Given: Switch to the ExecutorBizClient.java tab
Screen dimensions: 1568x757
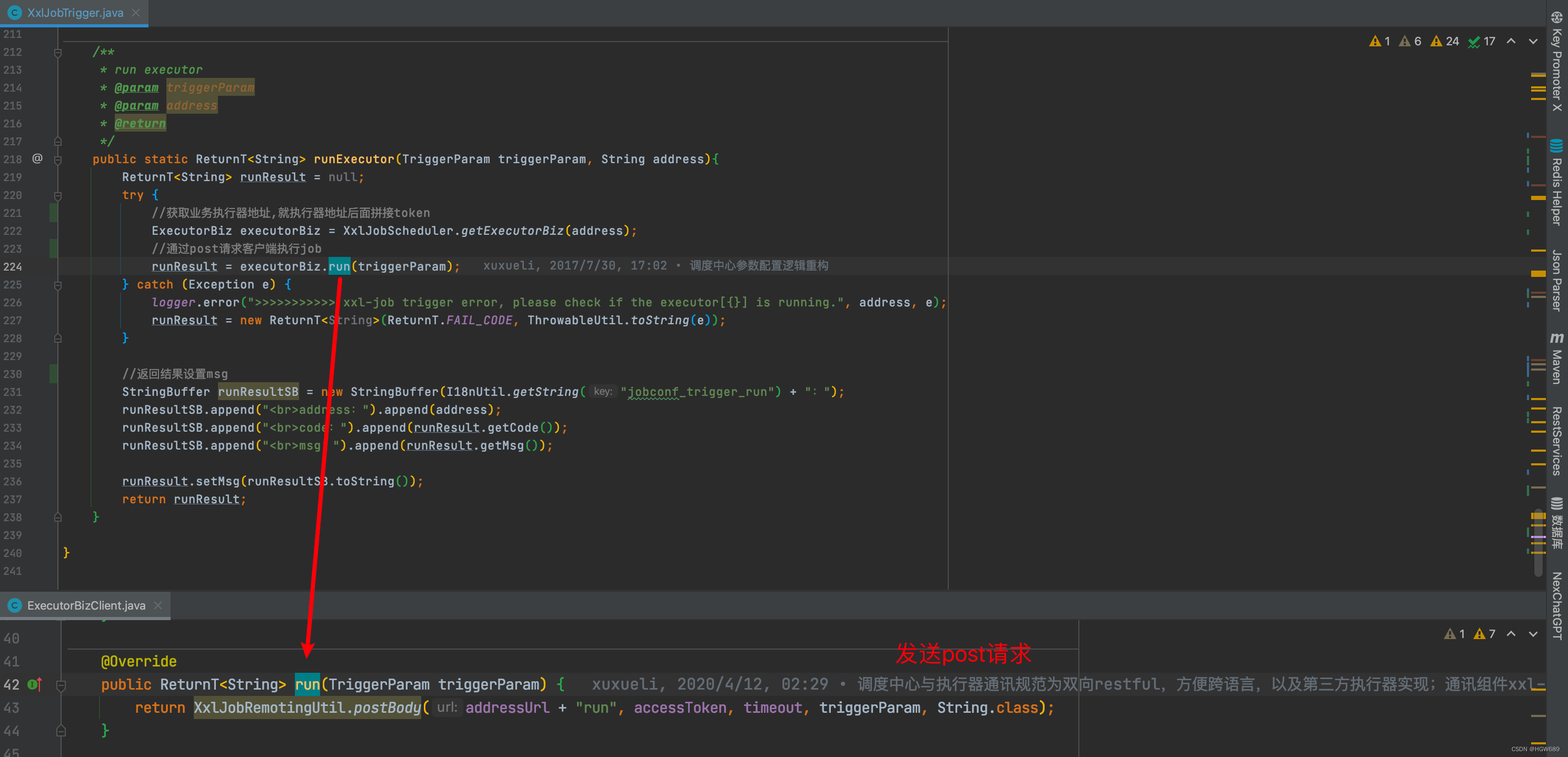Looking at the screenshot, I should coord(86,605).
